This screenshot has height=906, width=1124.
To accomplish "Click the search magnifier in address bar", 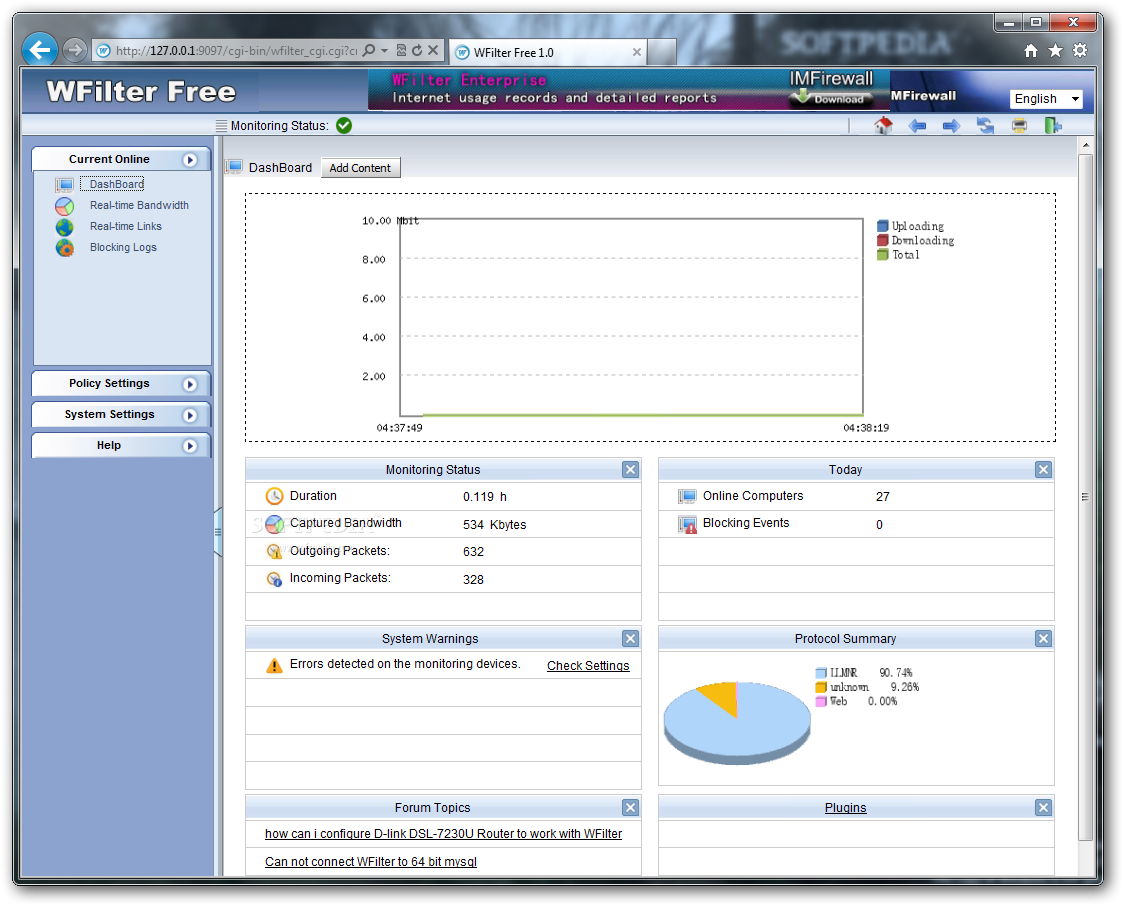I will tap(369, 50).
